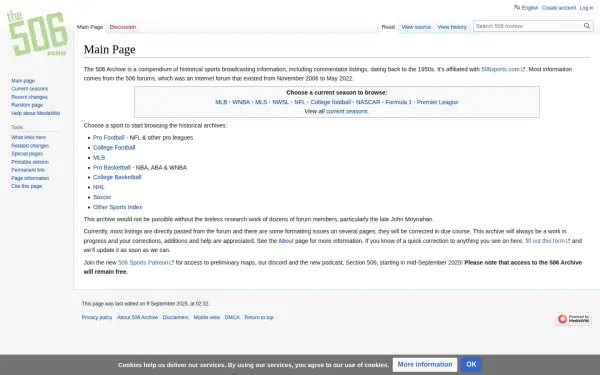The image size is (600, 375).
Task: Click Return to top
Action: [x=259, y=318]
